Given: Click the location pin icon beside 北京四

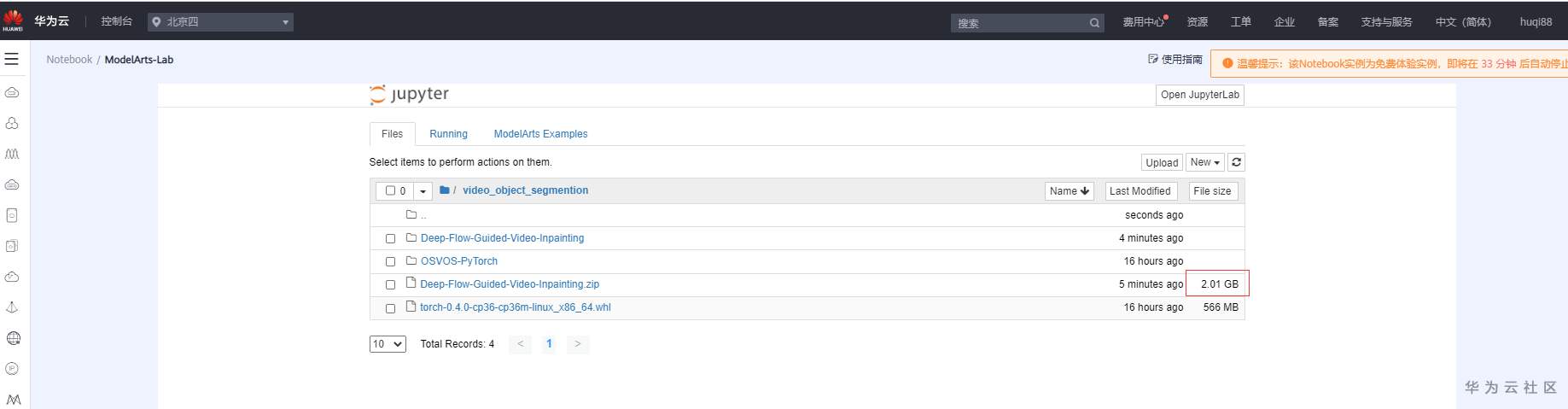Looking at the screenshot, I should pos(156,22).
